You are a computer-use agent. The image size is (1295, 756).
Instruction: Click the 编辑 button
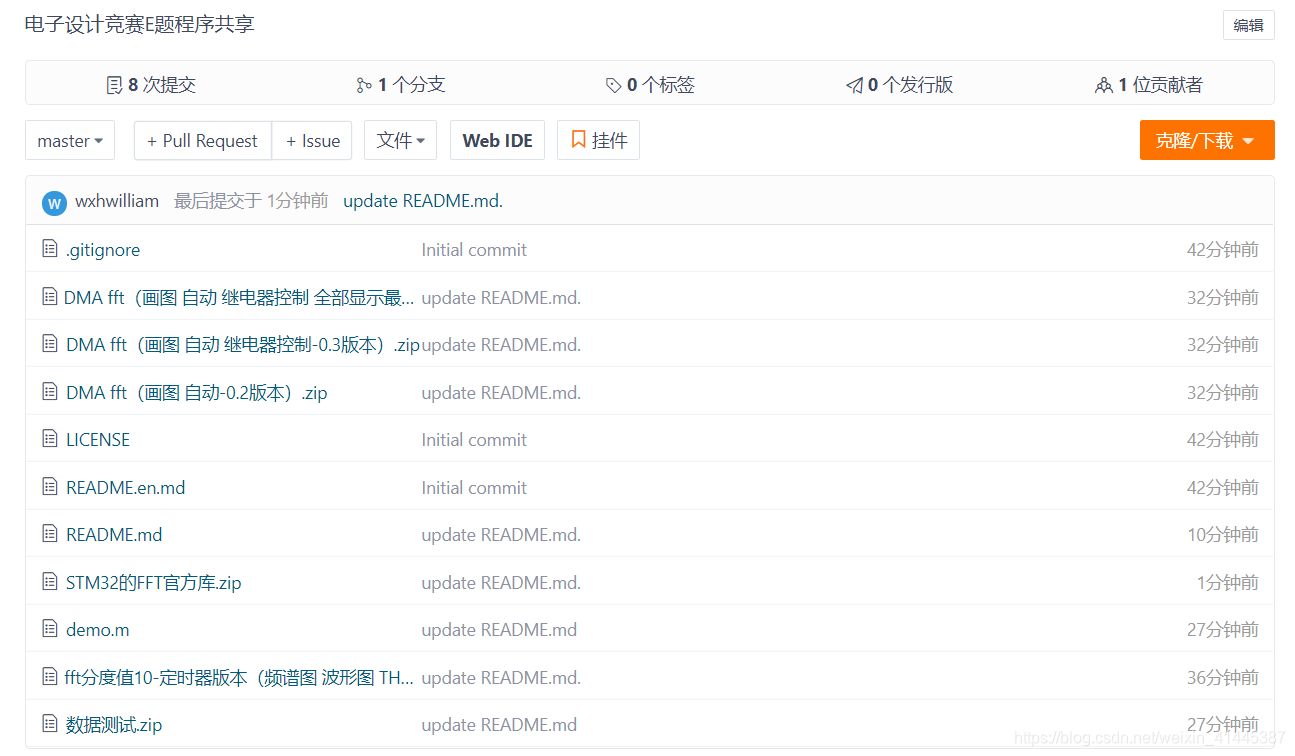(1248, 25)
